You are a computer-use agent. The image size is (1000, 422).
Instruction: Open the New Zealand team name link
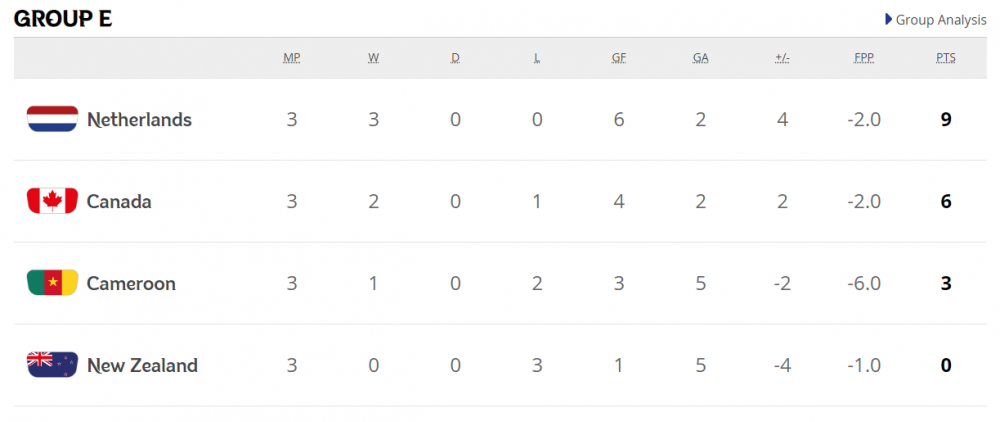click(142, 365)
